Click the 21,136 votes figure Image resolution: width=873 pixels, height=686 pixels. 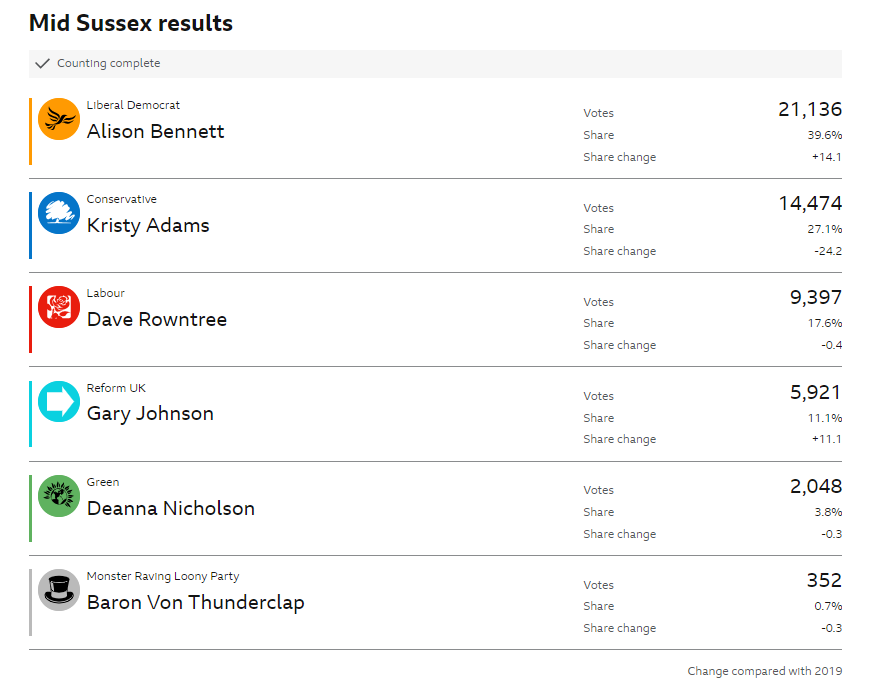pos(810,110)
